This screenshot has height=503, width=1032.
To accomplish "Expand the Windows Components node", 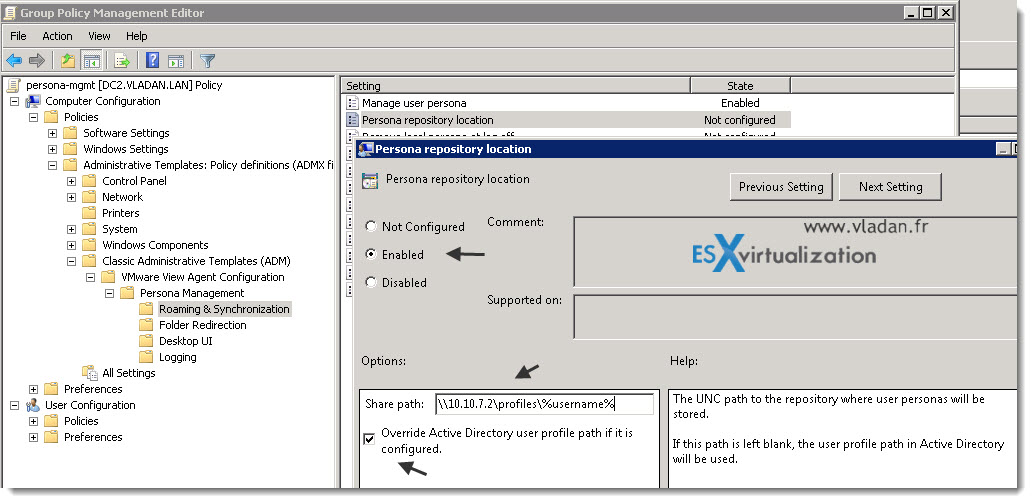I will 72,245.
